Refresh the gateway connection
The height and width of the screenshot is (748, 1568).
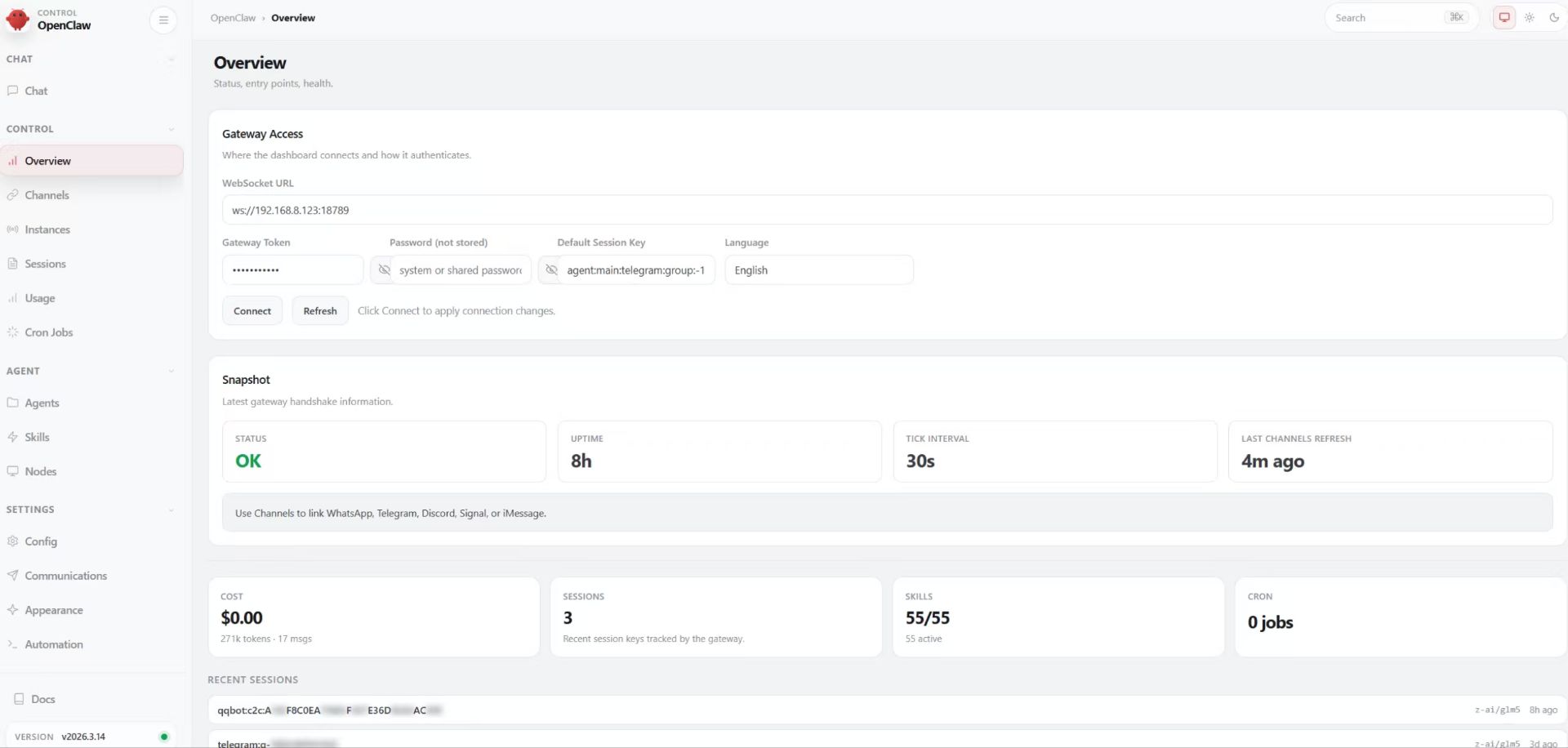[319, 310]
